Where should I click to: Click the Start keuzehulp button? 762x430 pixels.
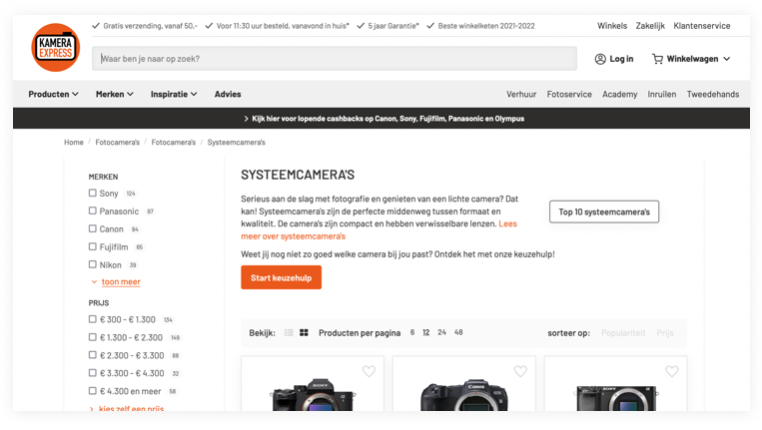click(281, 277)
